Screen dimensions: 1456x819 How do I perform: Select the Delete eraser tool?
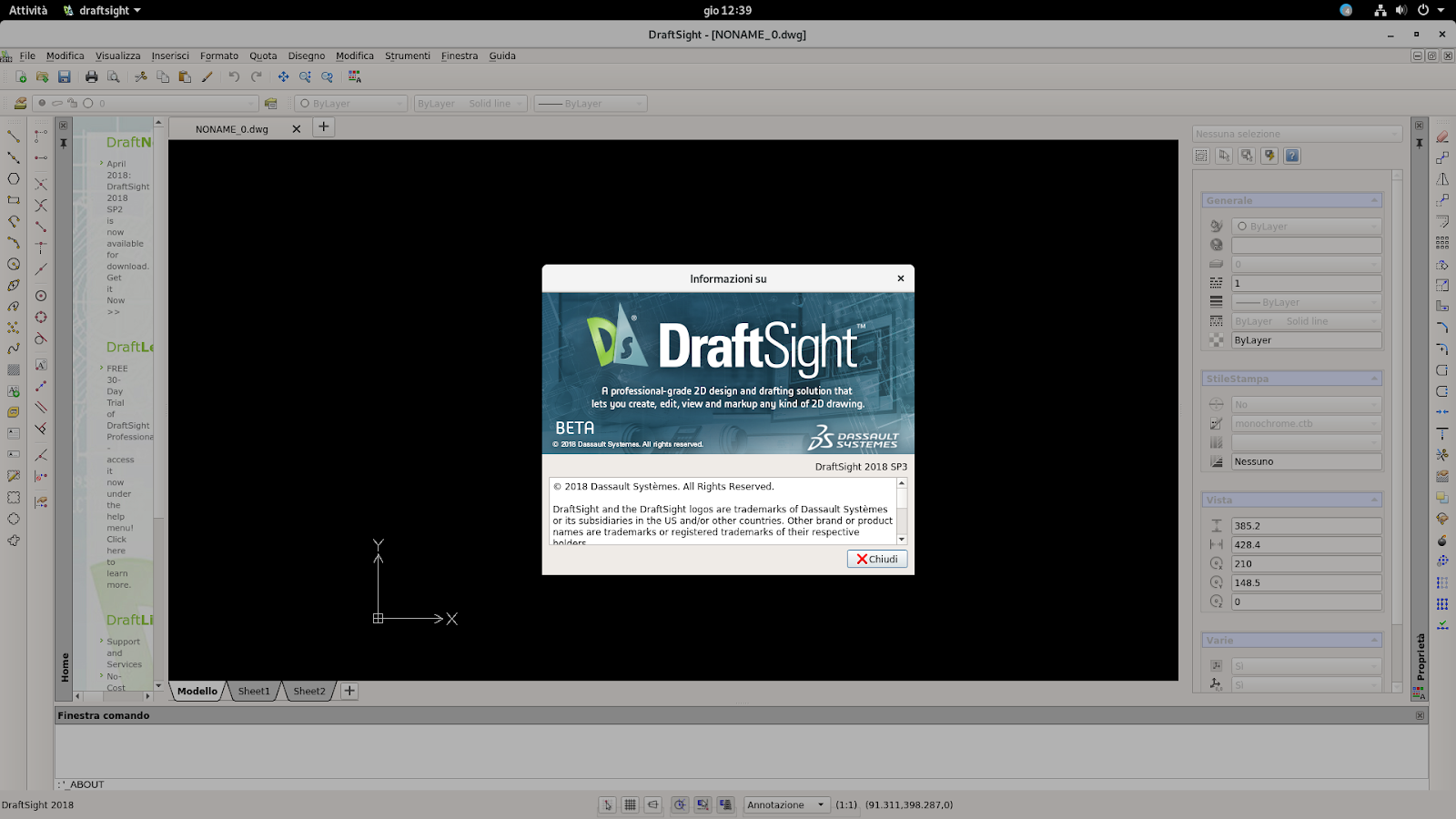click(x=1442, y=136)
